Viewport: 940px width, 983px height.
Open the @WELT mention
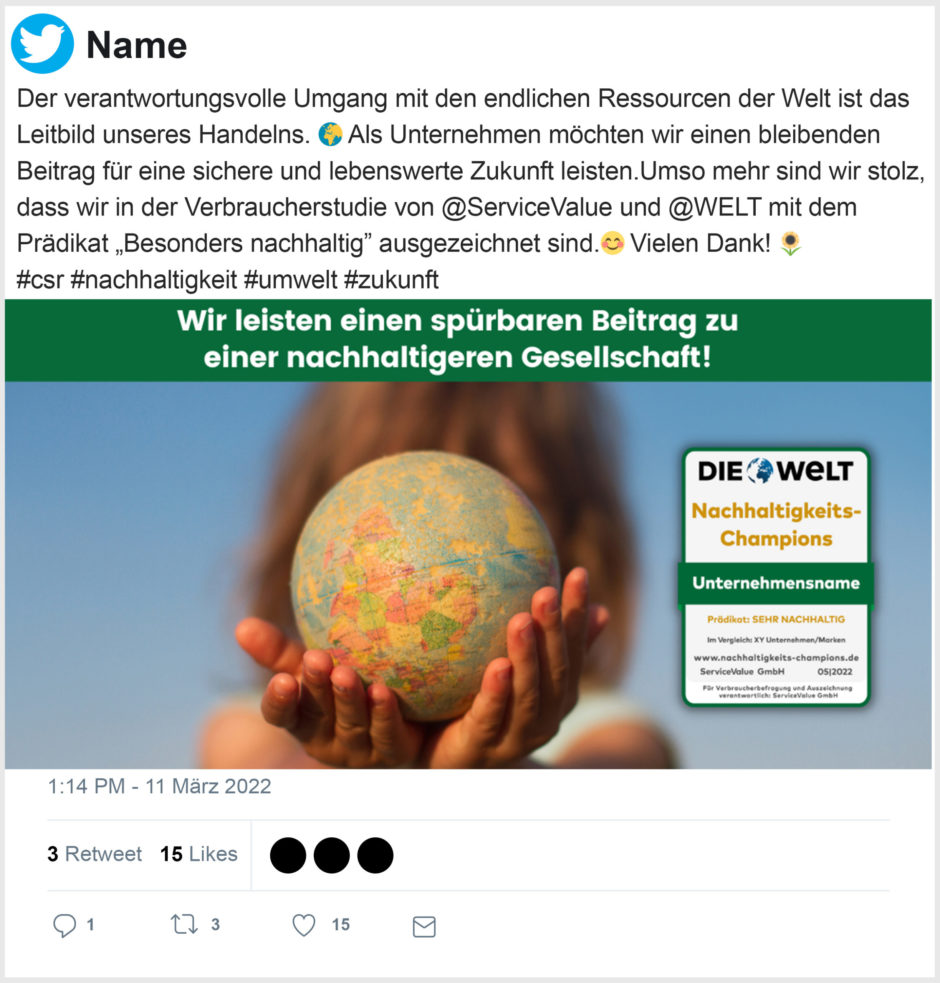pyautogui.click(x=715, y=208)
